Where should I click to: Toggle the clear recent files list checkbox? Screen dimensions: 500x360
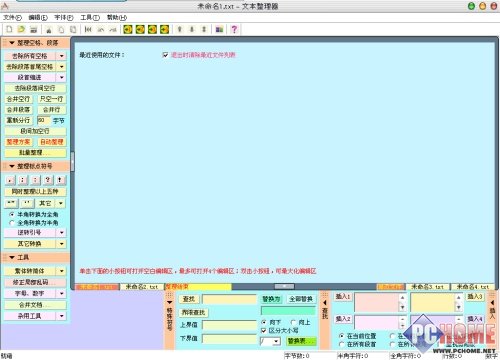click(165, 55)
